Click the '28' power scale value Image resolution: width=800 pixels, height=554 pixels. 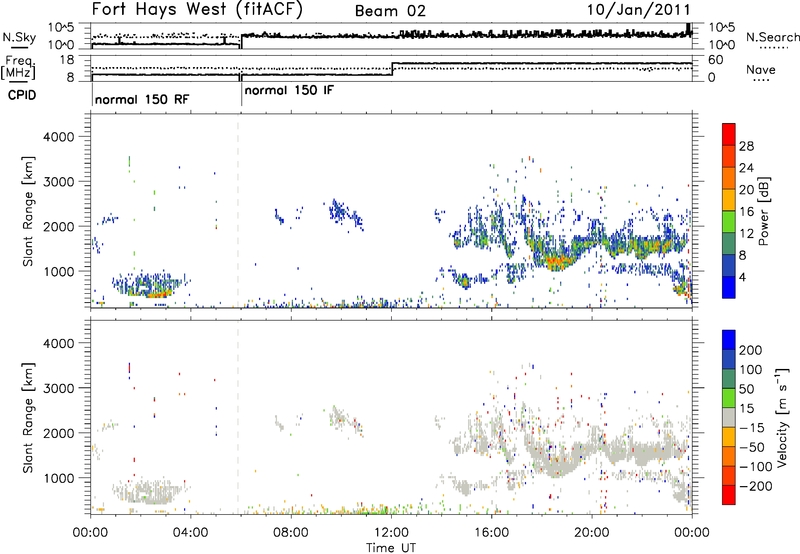(746, 146)
